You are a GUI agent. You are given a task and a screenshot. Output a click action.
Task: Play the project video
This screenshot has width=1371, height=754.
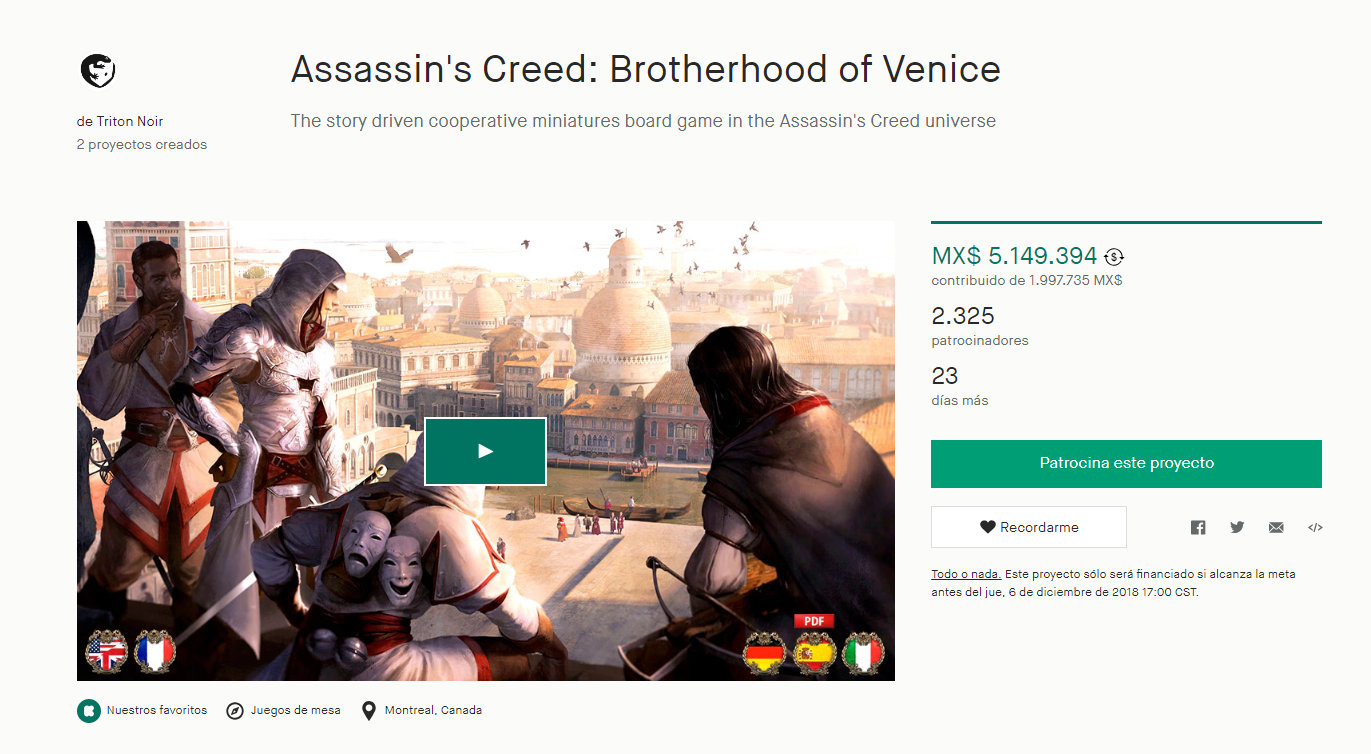(x=485, y=451)
